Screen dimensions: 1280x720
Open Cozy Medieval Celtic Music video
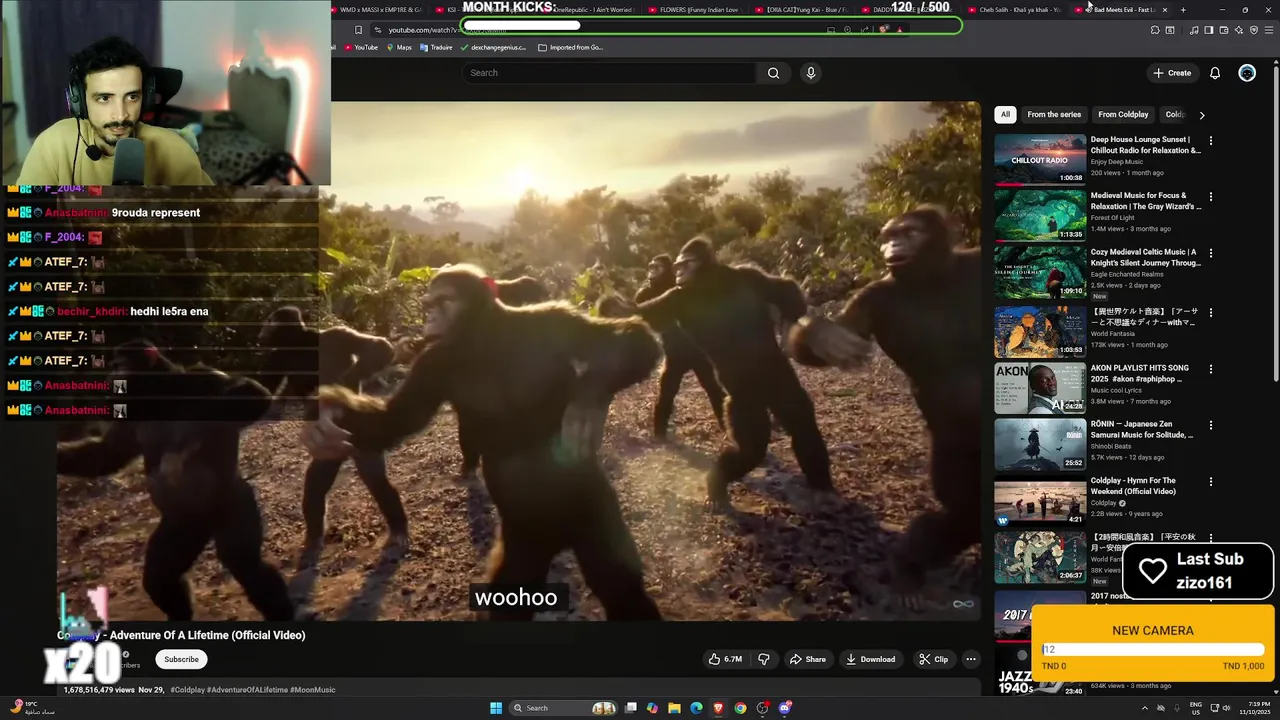point(1040,273)
